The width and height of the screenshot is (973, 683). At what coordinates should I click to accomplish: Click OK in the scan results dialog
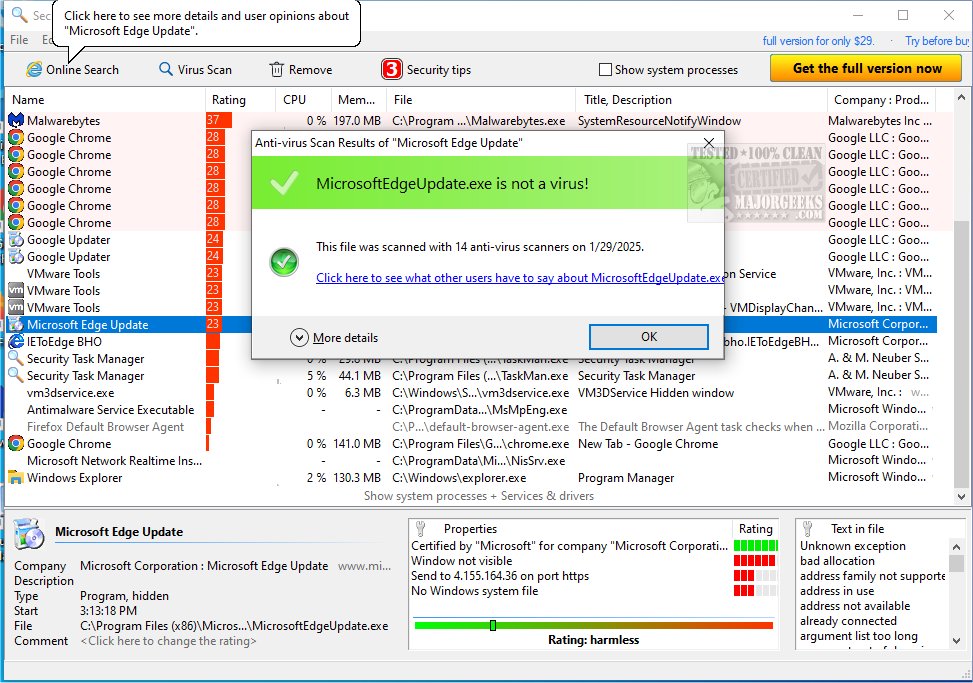pyautogui.click(x=648, y=337)
